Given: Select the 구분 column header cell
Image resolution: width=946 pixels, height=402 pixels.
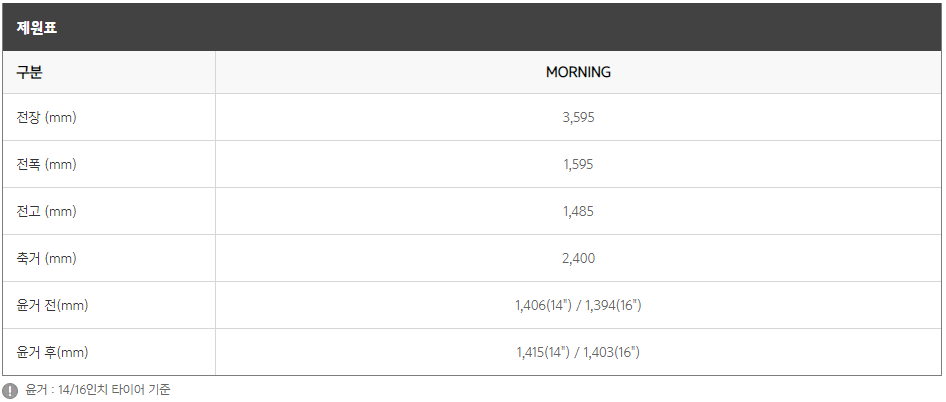Looking at the screenshot, I should (x=109, y=72).
